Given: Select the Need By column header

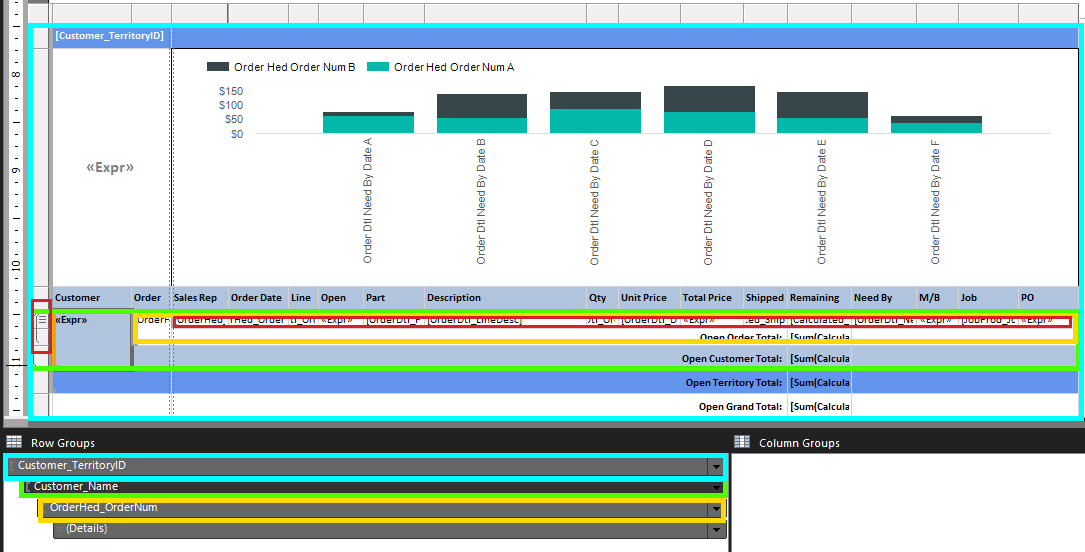Looking at the screenshot, I should 884,297.
